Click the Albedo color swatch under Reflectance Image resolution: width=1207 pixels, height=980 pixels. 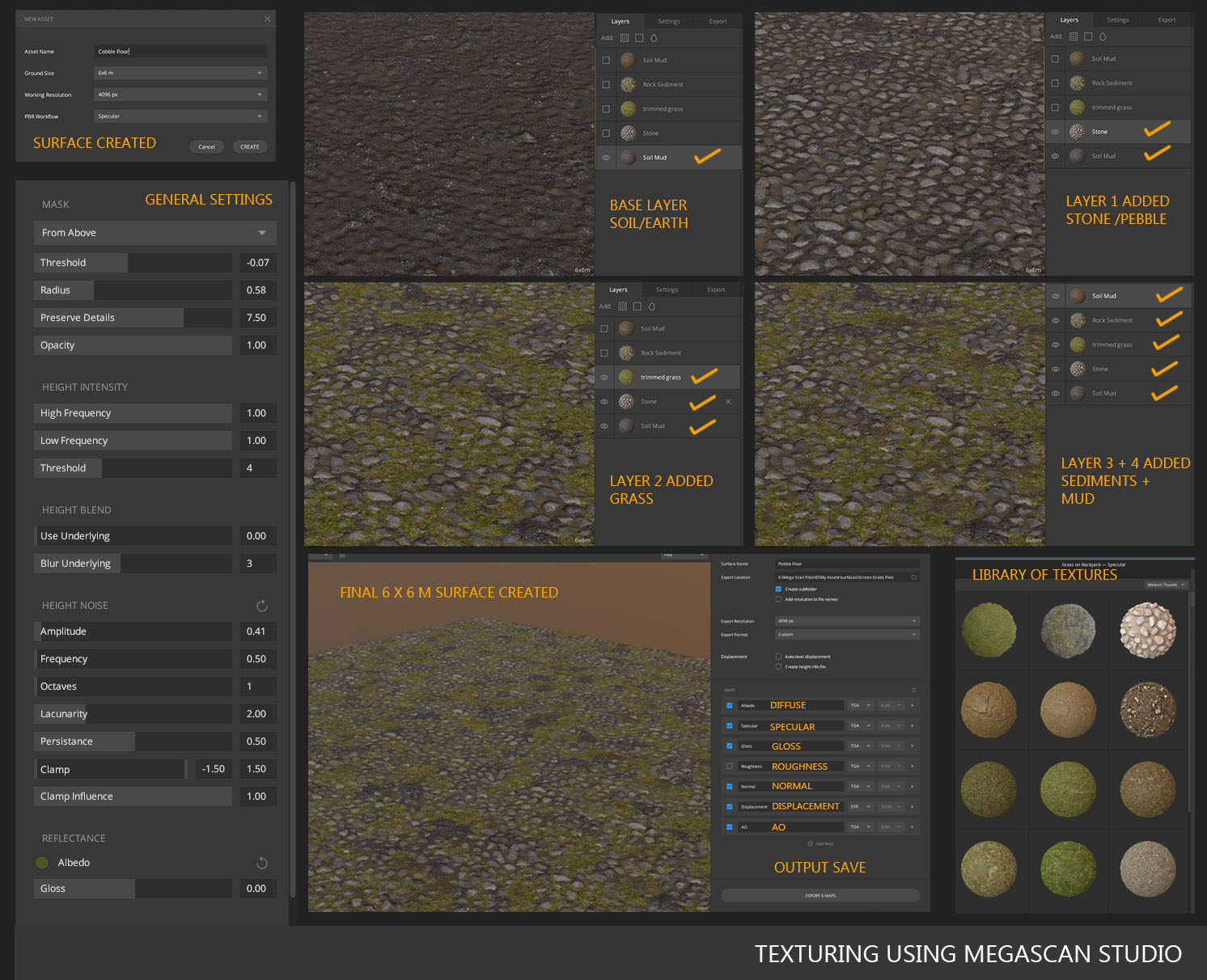[x=42, y=863]
